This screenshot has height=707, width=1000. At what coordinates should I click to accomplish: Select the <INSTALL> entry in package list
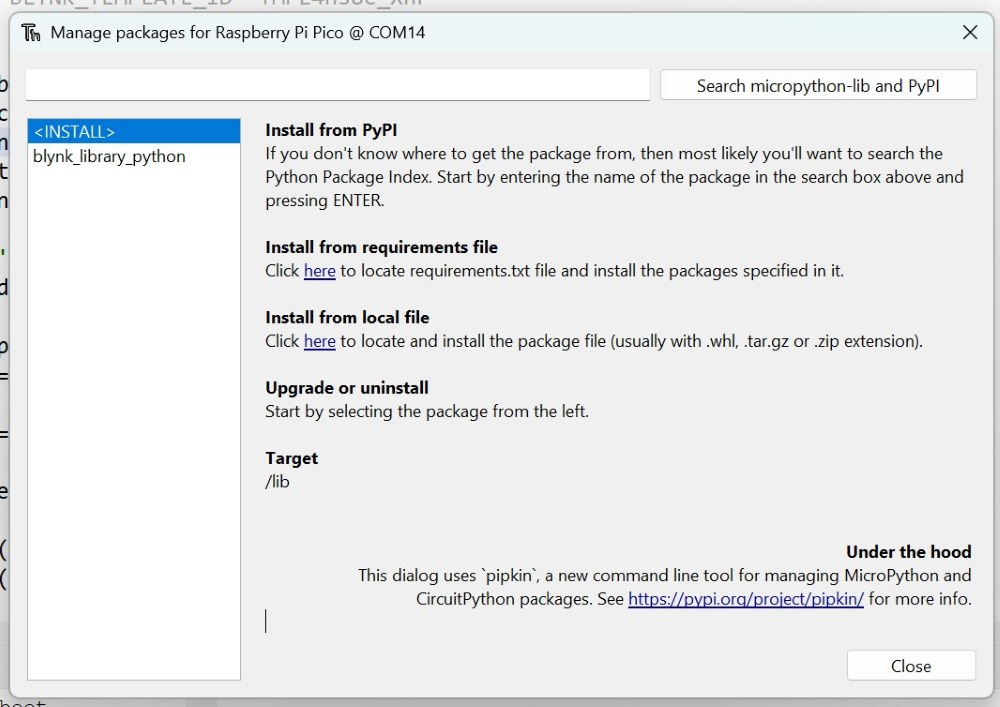click(134, 131)
